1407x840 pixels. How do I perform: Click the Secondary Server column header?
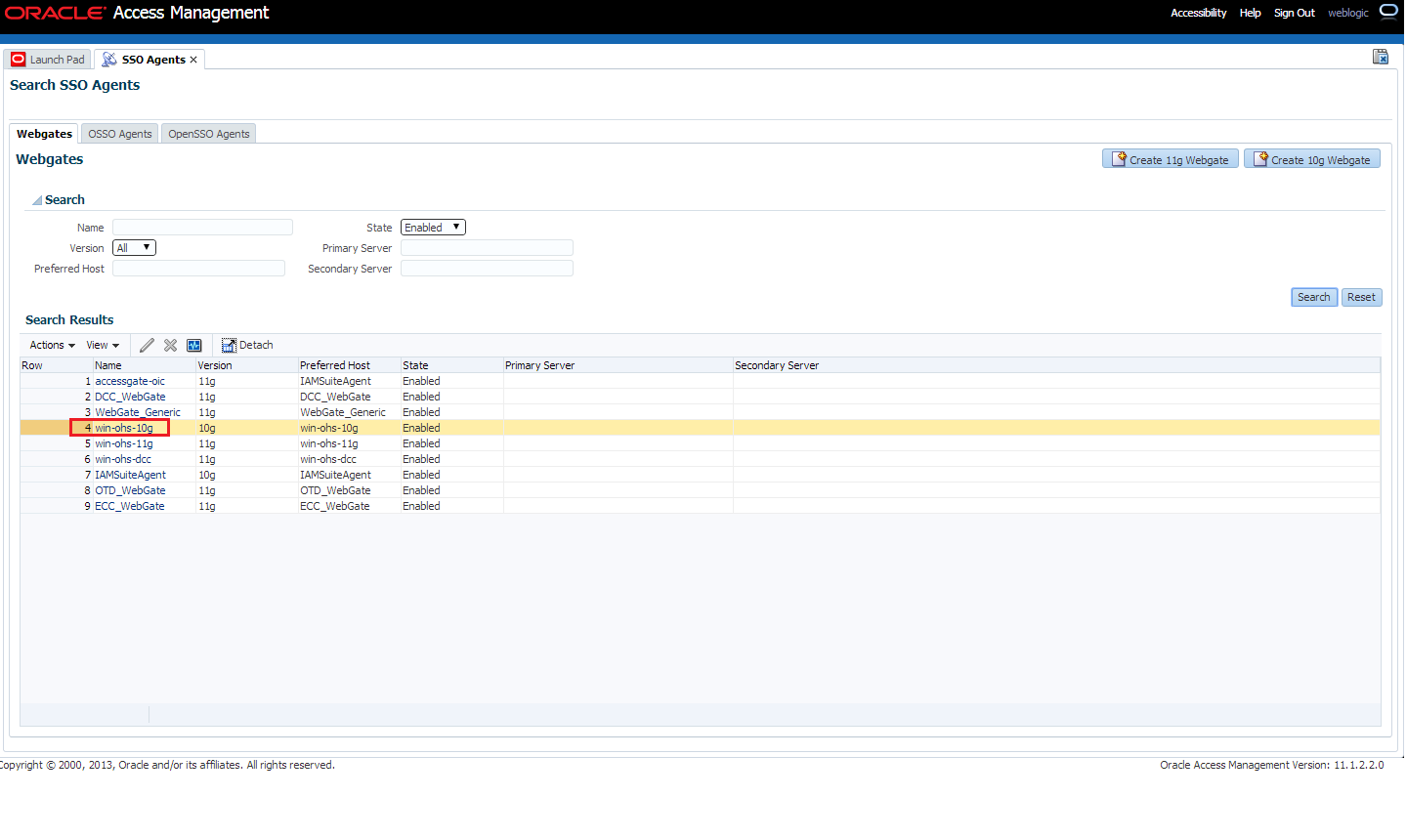click(1057, 365)
